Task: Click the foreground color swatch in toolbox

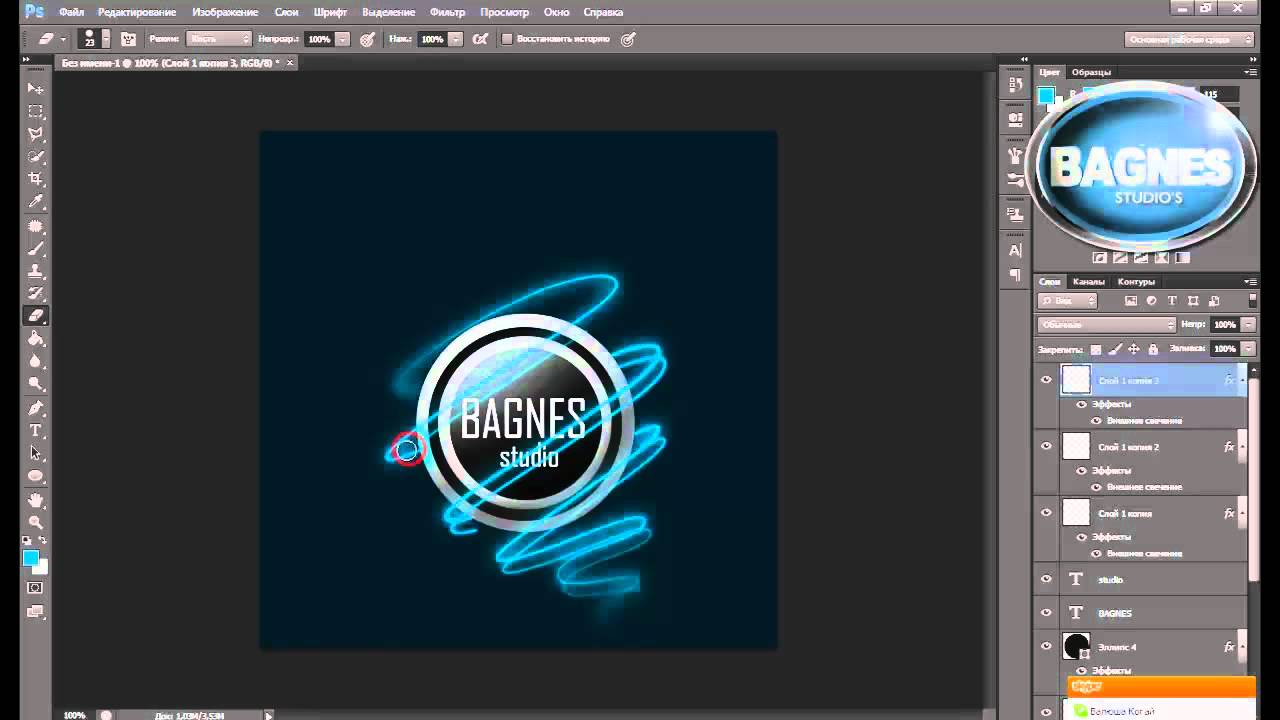Action: [x=31, y=557]
